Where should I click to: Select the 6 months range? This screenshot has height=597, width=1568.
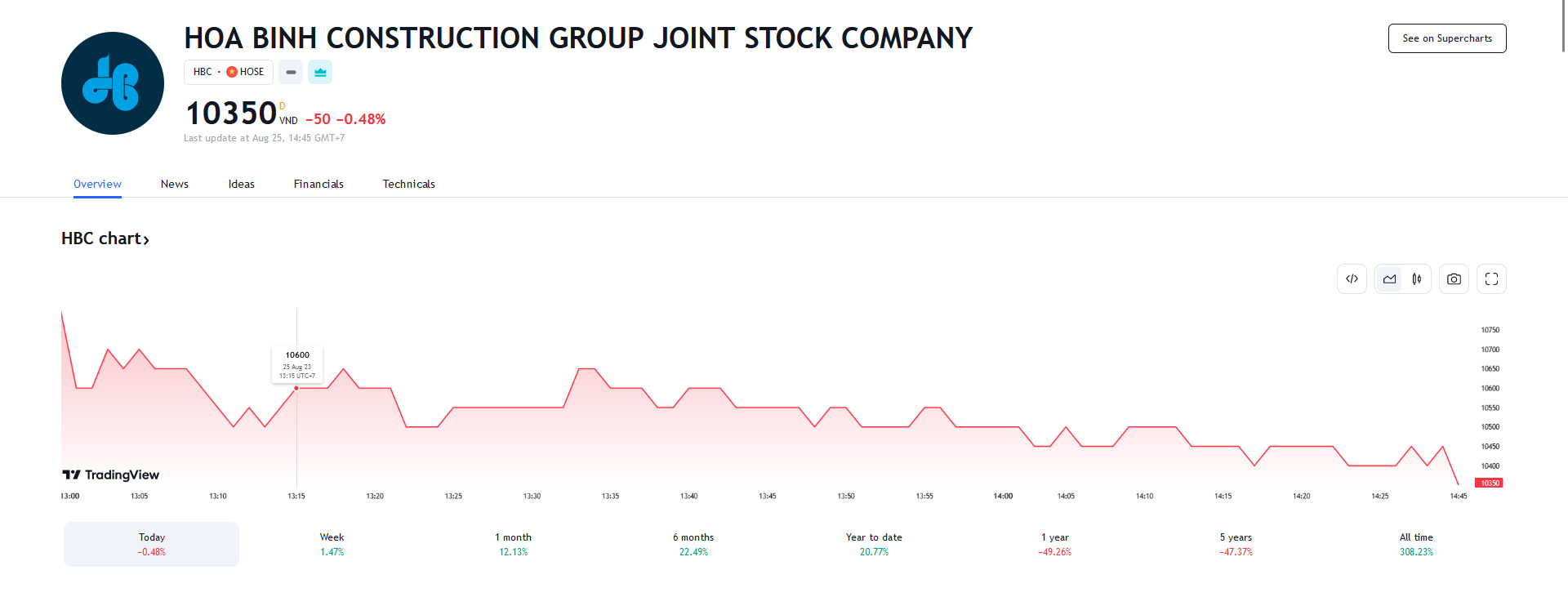point(693,544)
